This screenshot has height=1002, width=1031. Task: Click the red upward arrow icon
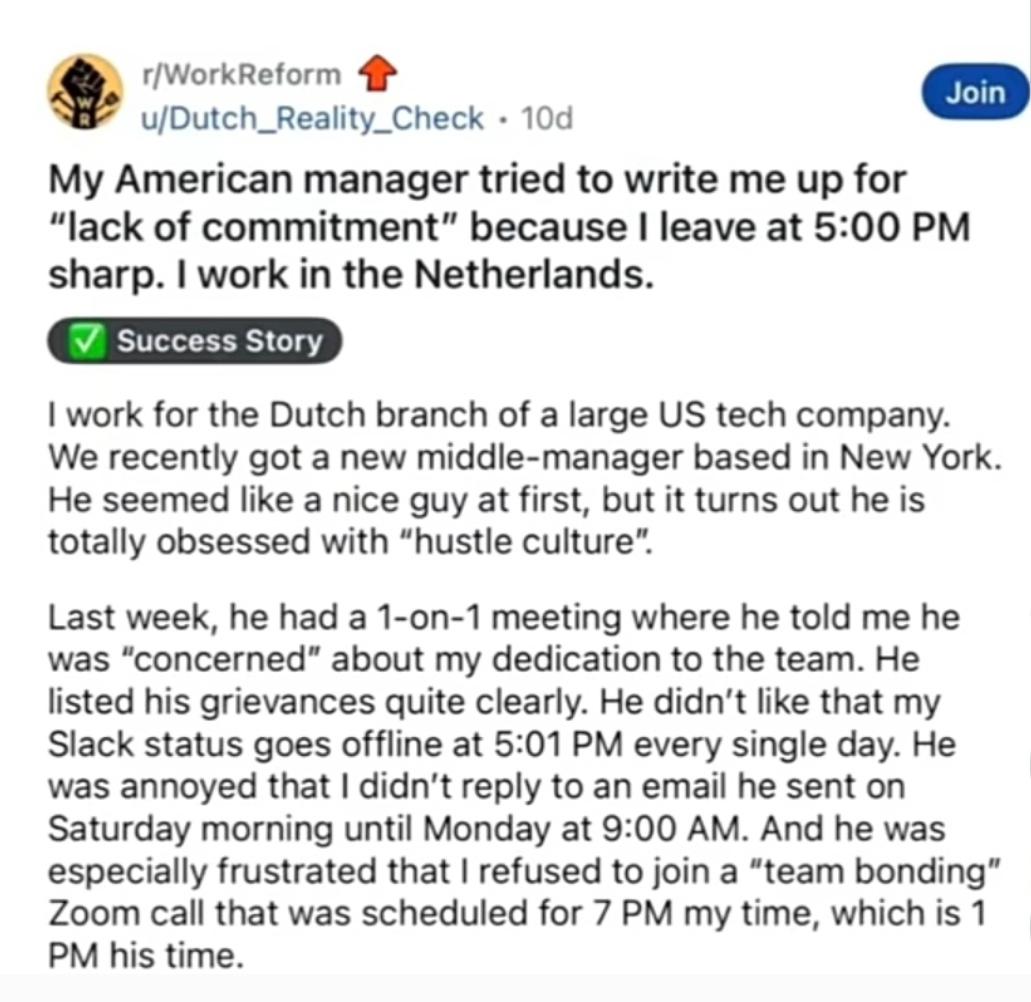tap(379, 74)
